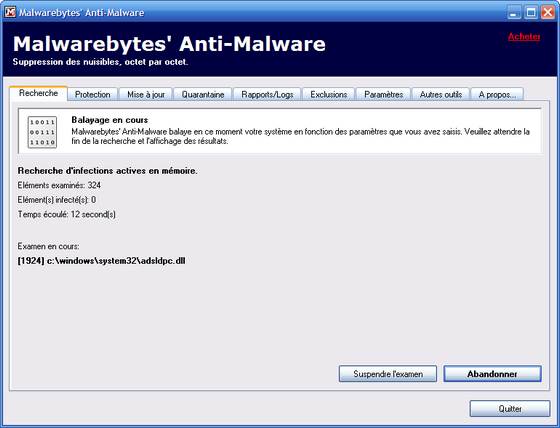Click 'Eléments examinés: 324' text
560x428 pixels.
click(59, 185)
